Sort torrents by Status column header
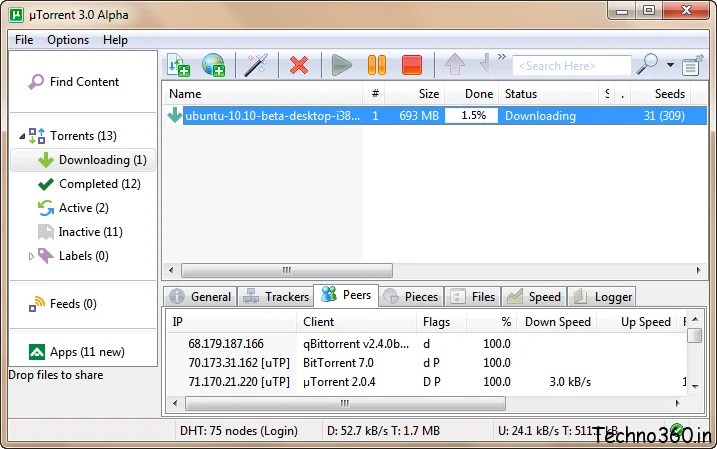 (548, 94)
